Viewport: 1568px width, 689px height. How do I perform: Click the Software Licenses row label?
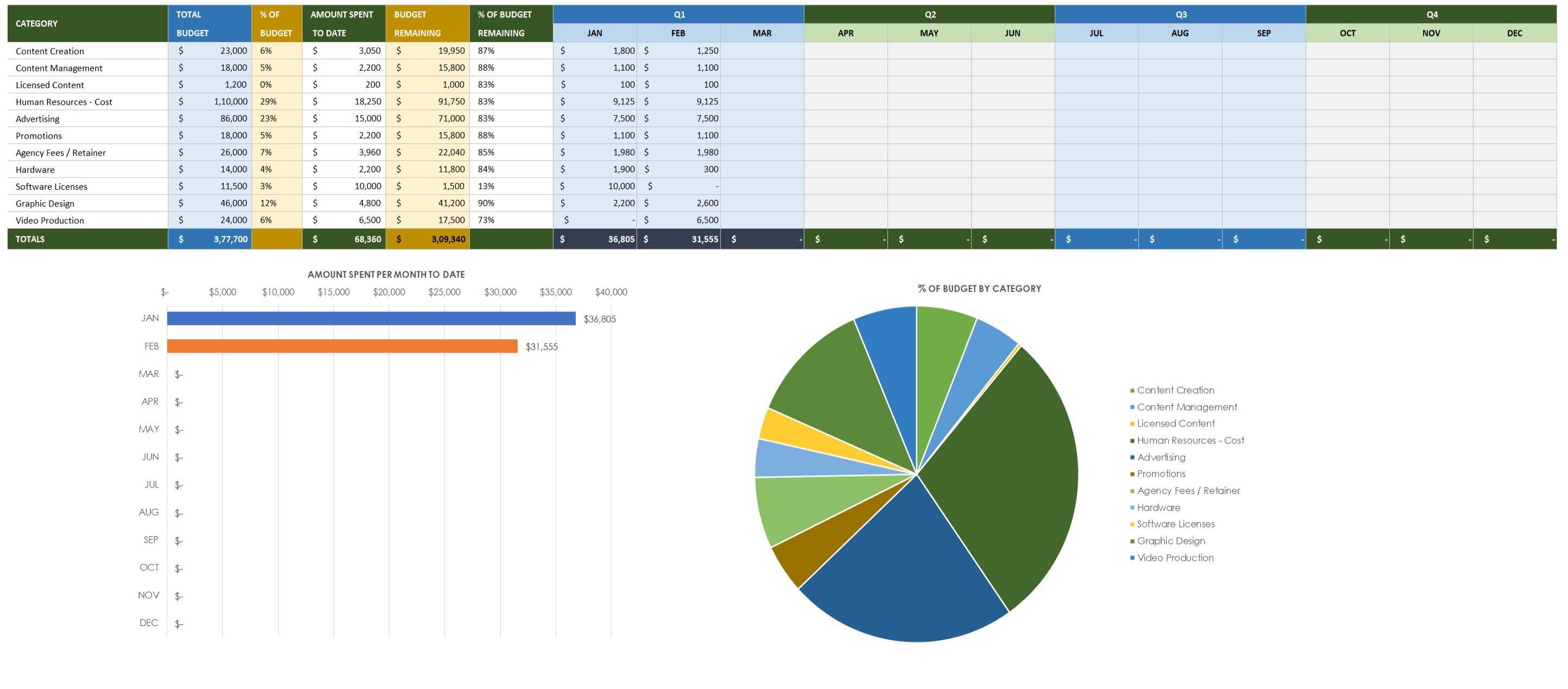tap(51, 186)
